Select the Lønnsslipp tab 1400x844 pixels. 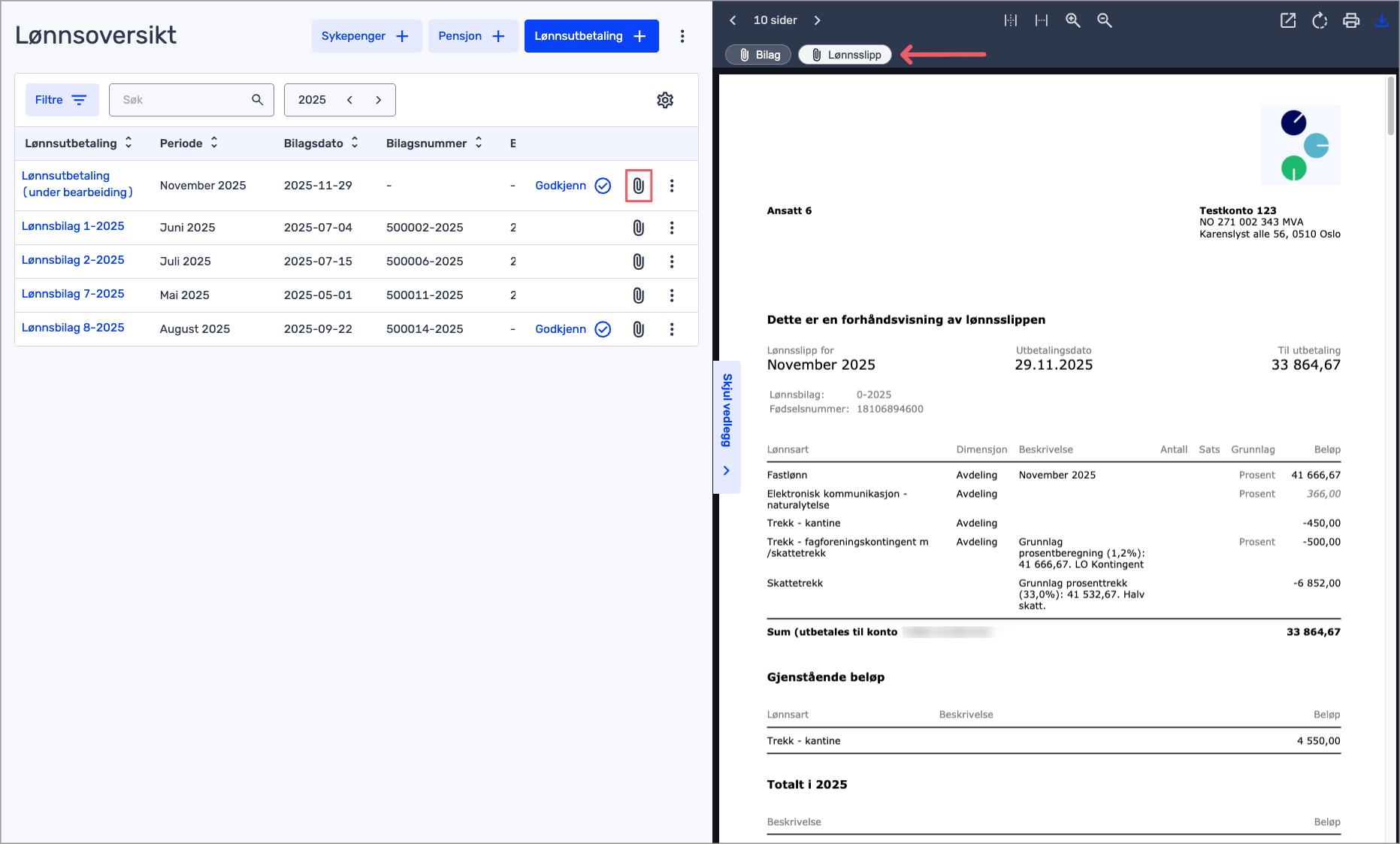845,55
